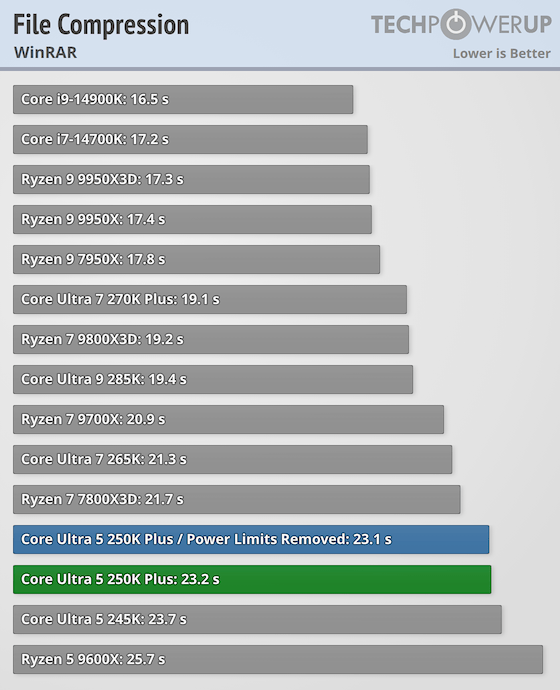The height and width of the screenshot is (690, 560).
Task: Select the Core Ultra 9 285K: 19.4 s bar
Action: point(213,379)
